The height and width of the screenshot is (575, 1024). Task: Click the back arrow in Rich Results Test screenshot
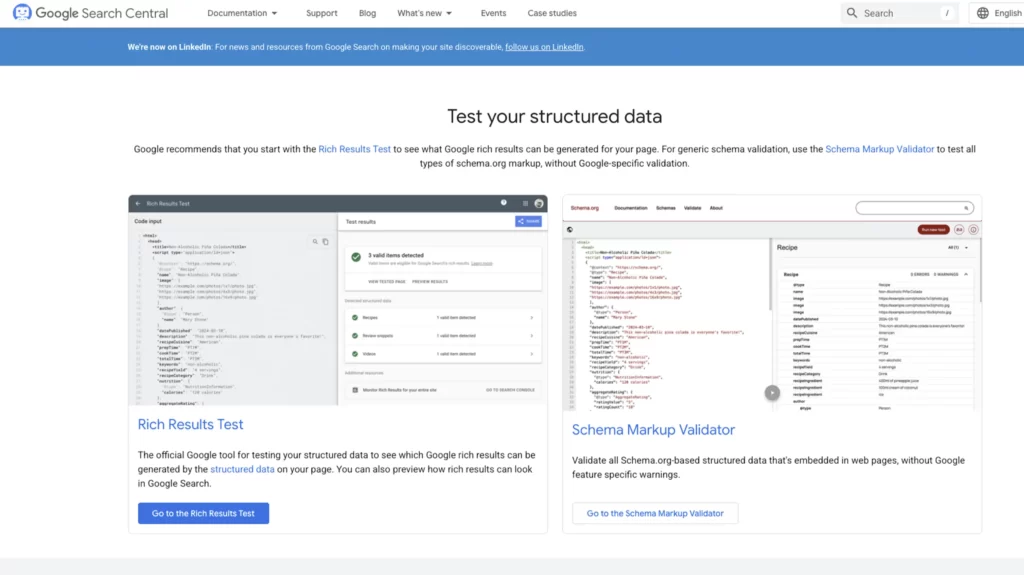(x=138, y=203)
